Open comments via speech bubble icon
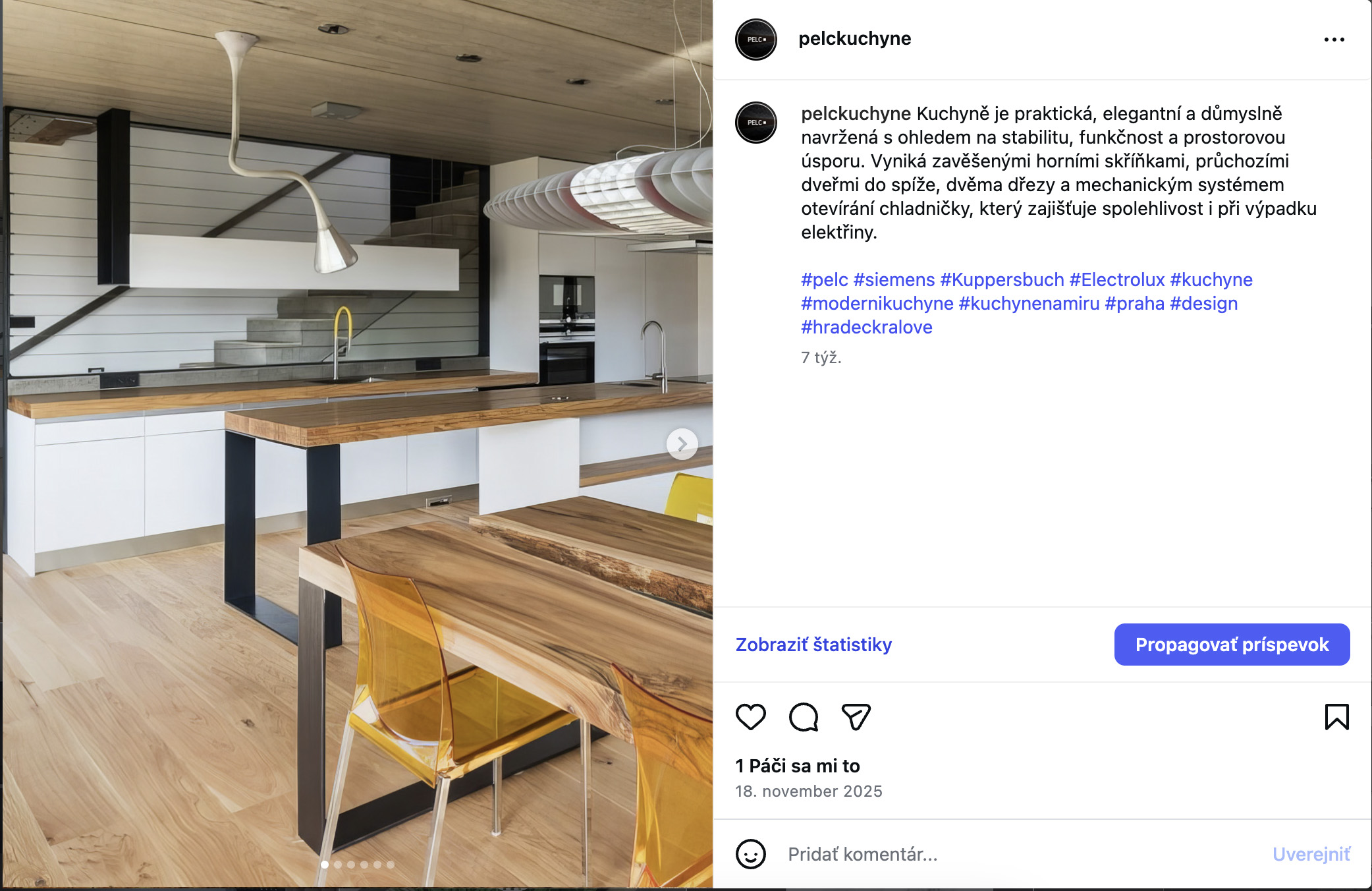This screenshot has height=891, width=1372. (804, 717)
